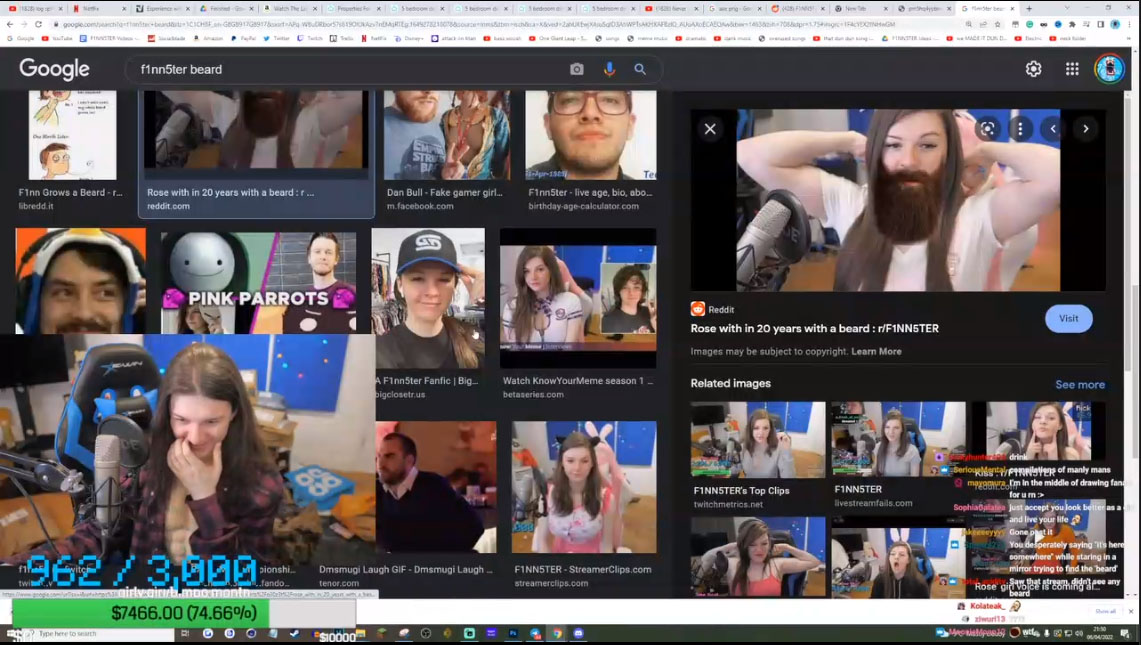Open the Amazon bookmark

coord(208,38)
